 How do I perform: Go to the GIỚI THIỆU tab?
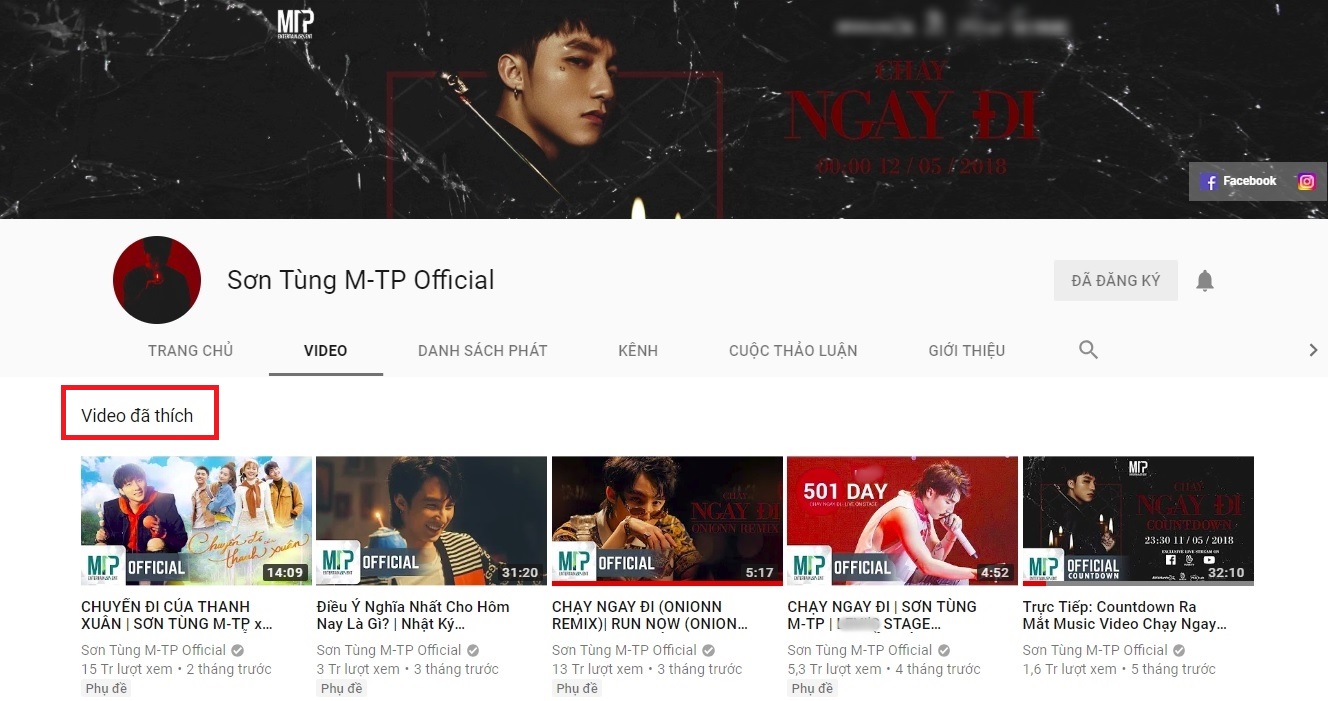point(966,351)
